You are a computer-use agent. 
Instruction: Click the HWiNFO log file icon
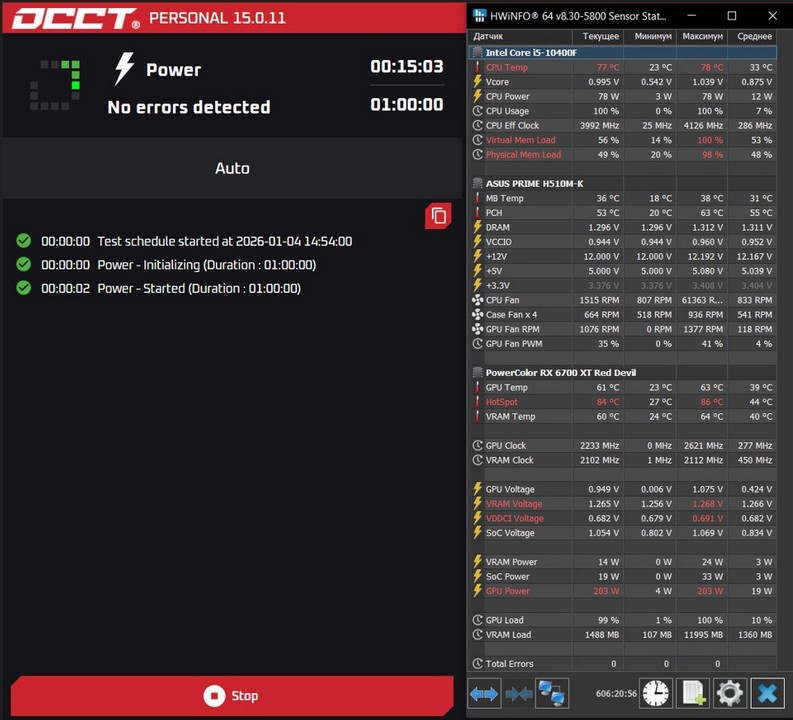tap(693, 693)
